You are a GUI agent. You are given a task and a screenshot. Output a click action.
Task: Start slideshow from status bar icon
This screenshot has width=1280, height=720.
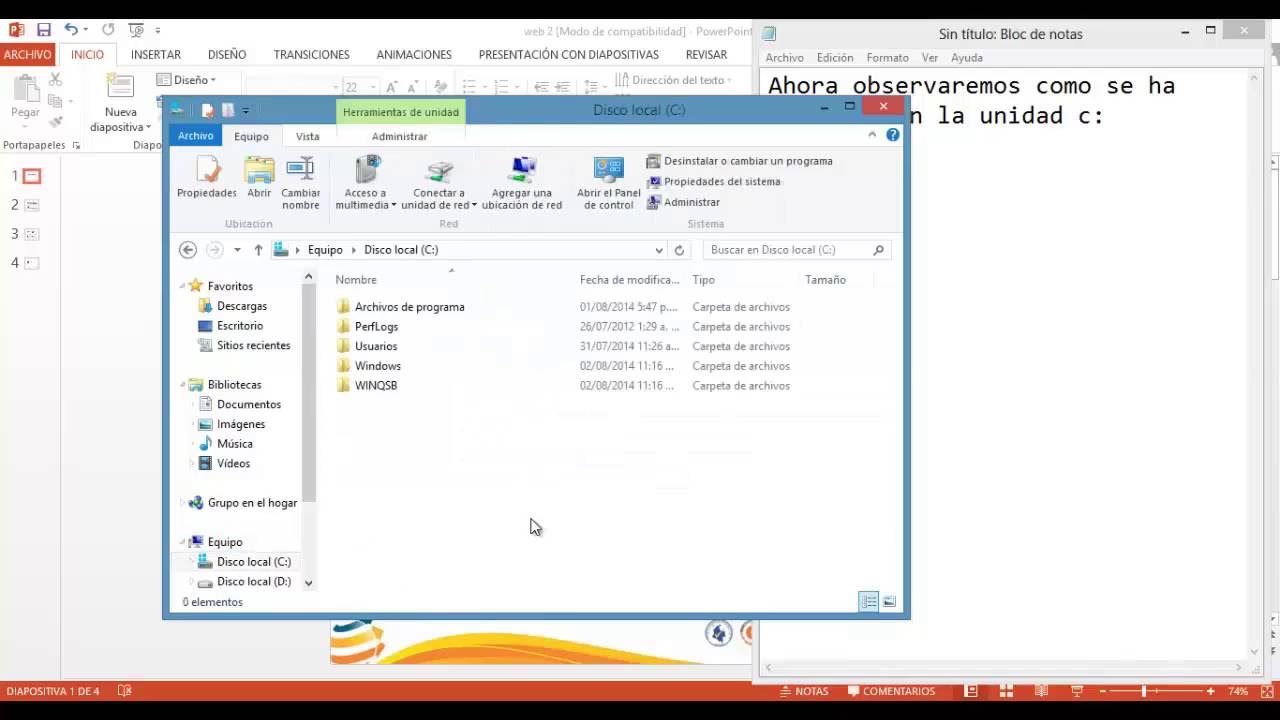click(1077, 691)
